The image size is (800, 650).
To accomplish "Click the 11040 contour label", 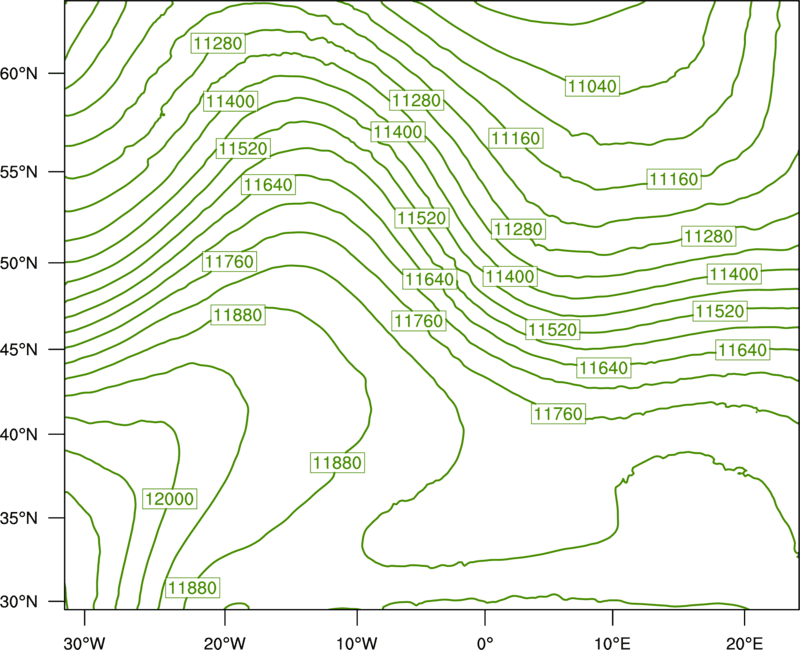I will 592,86.
